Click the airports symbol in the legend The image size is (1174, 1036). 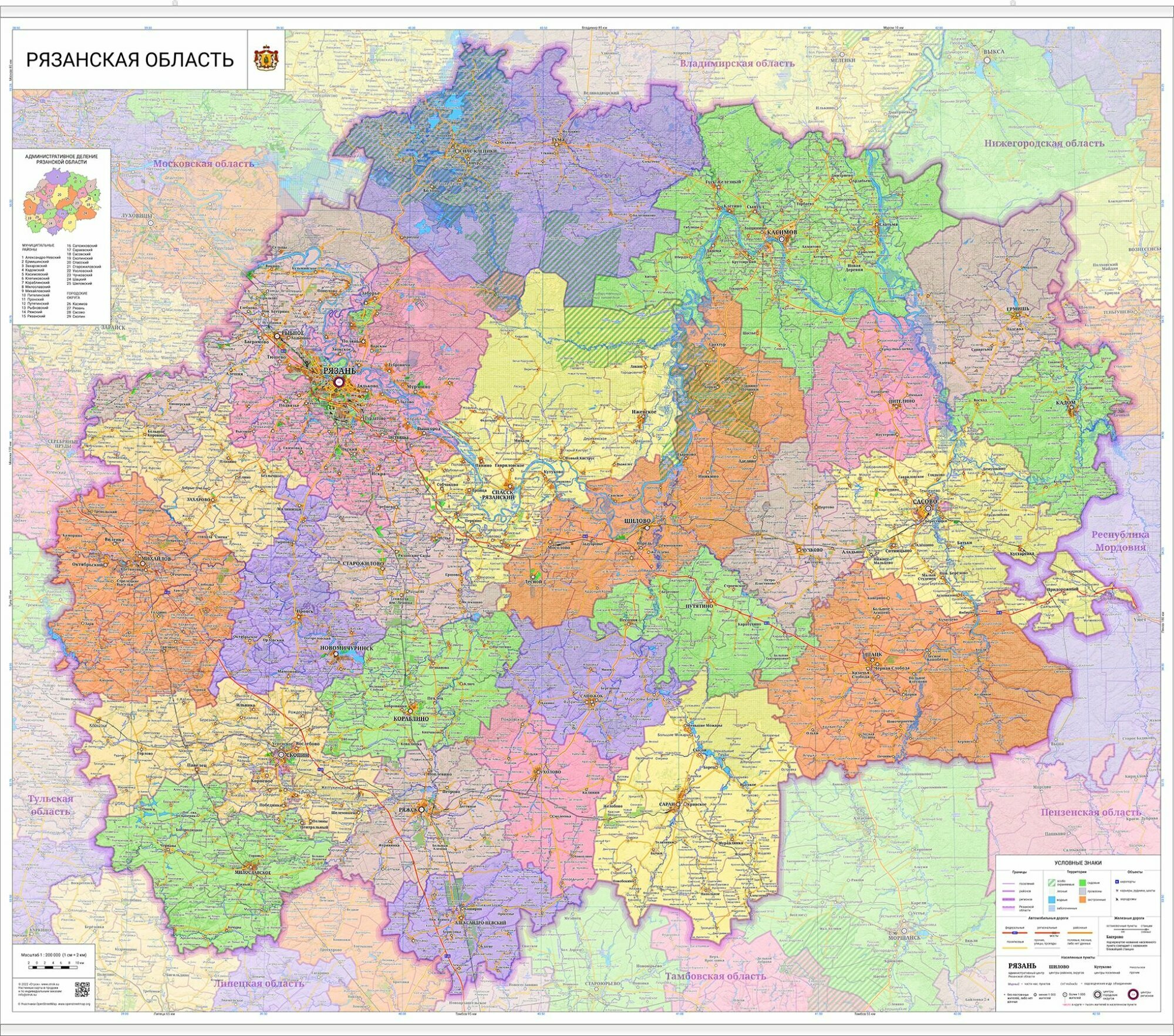click(1117, 882)
